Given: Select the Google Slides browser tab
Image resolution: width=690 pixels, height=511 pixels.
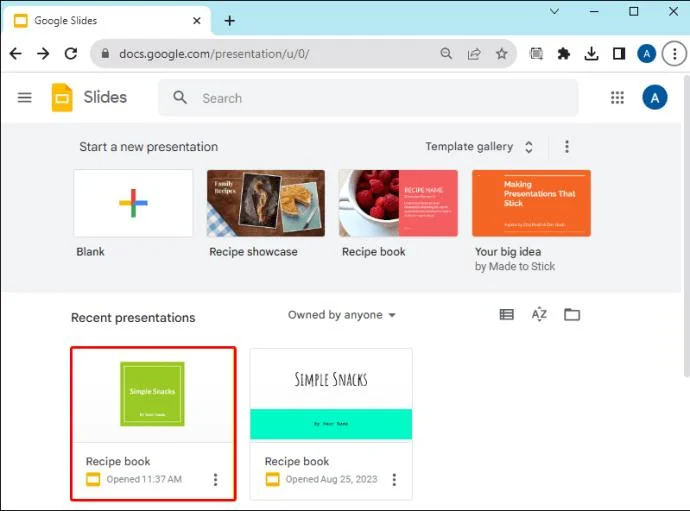Looking at the screenshot, I should (106, 21).
